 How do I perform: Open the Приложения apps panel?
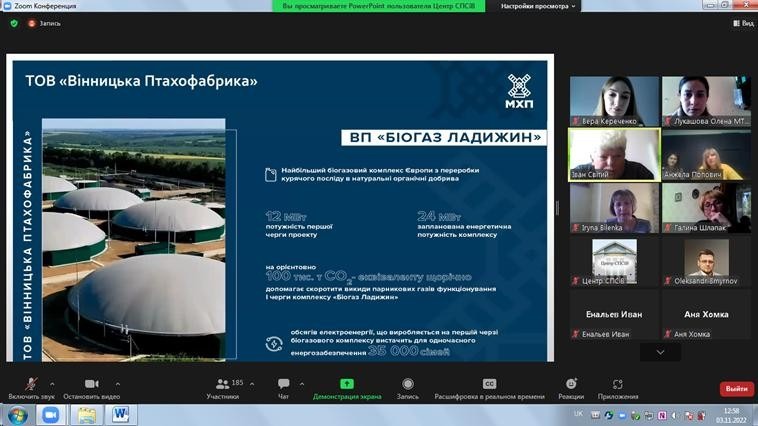[618, 388]
